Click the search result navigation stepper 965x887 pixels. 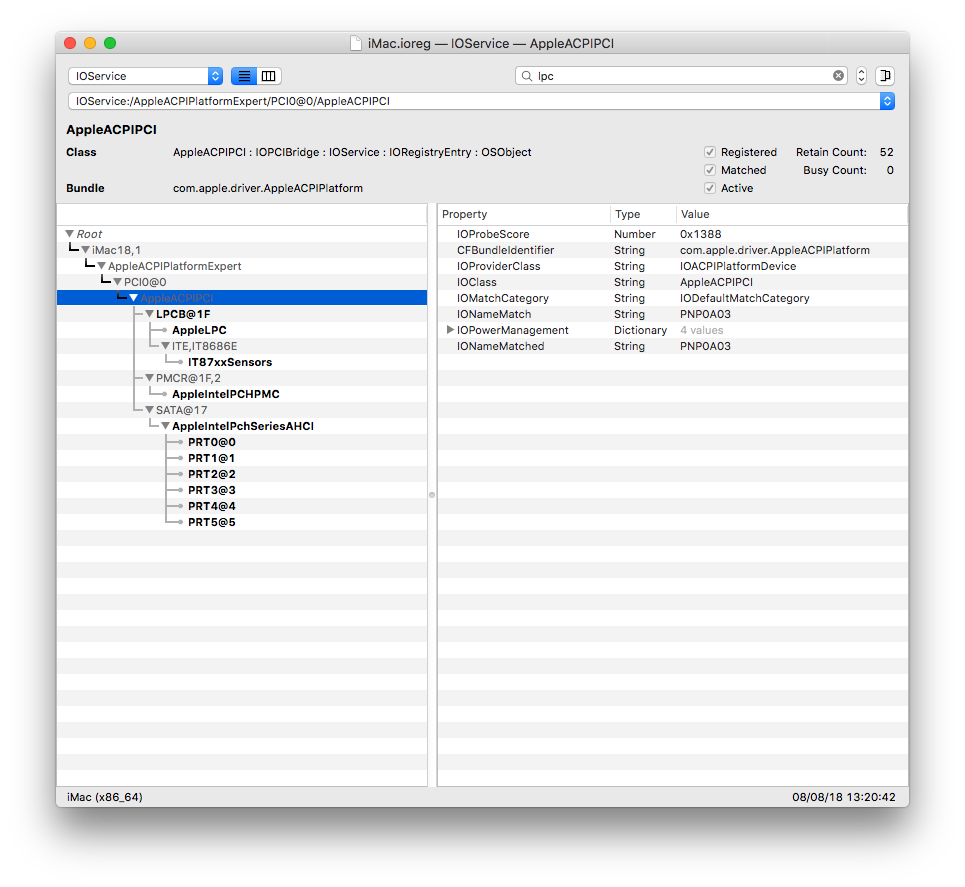[862, 76]
